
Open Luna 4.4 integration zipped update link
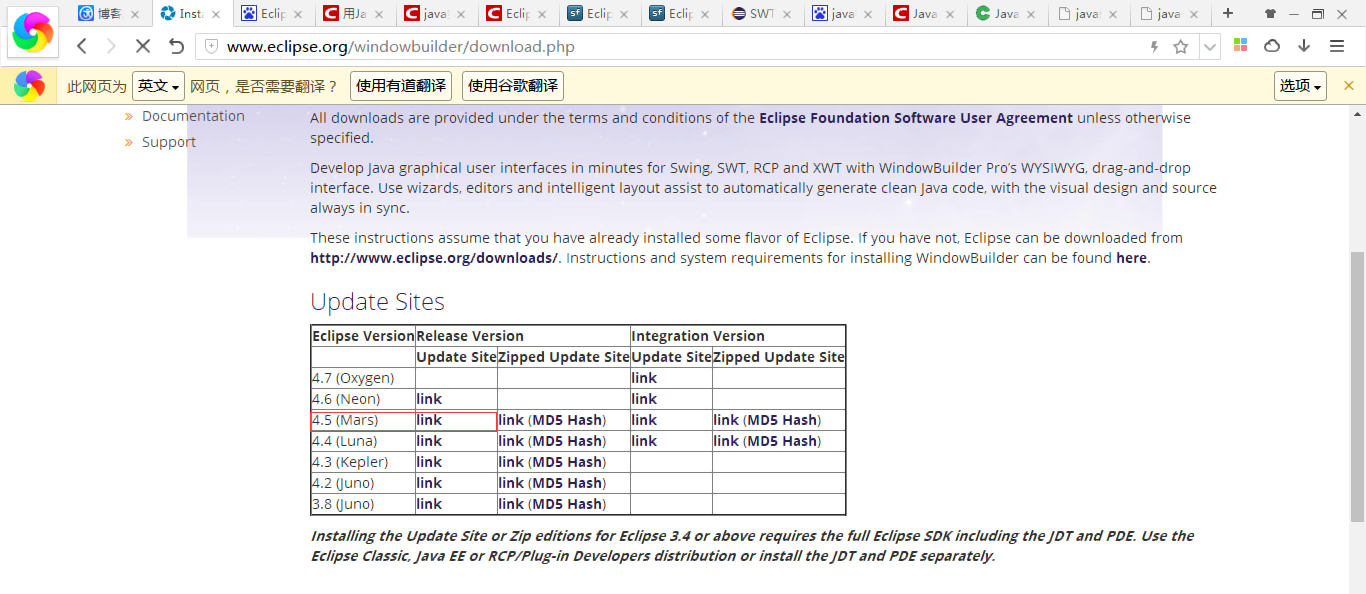pyautogui.click(x=726, y=441)
